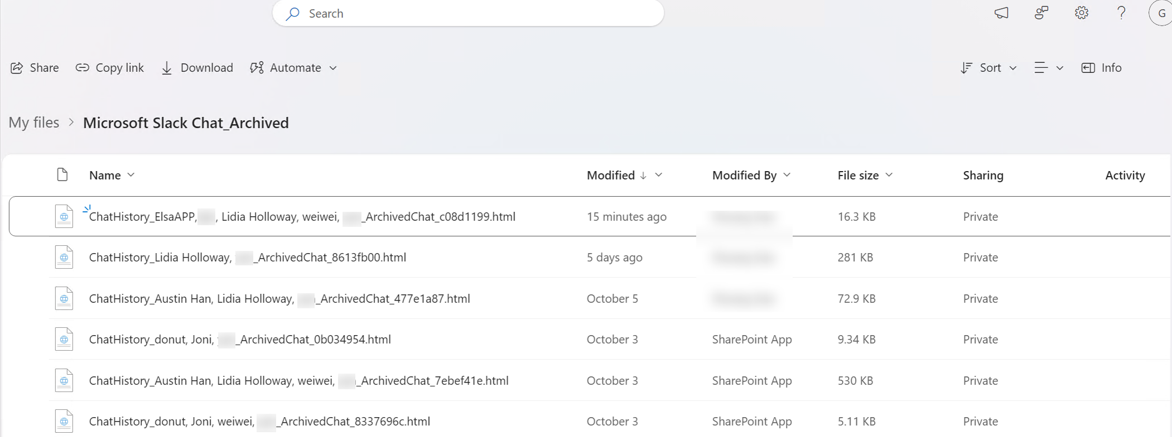This screenshot has width=1172, height=437.
Task: Select file icon for ArchivedChat_8337696c.html
Action: coord(64,421)
